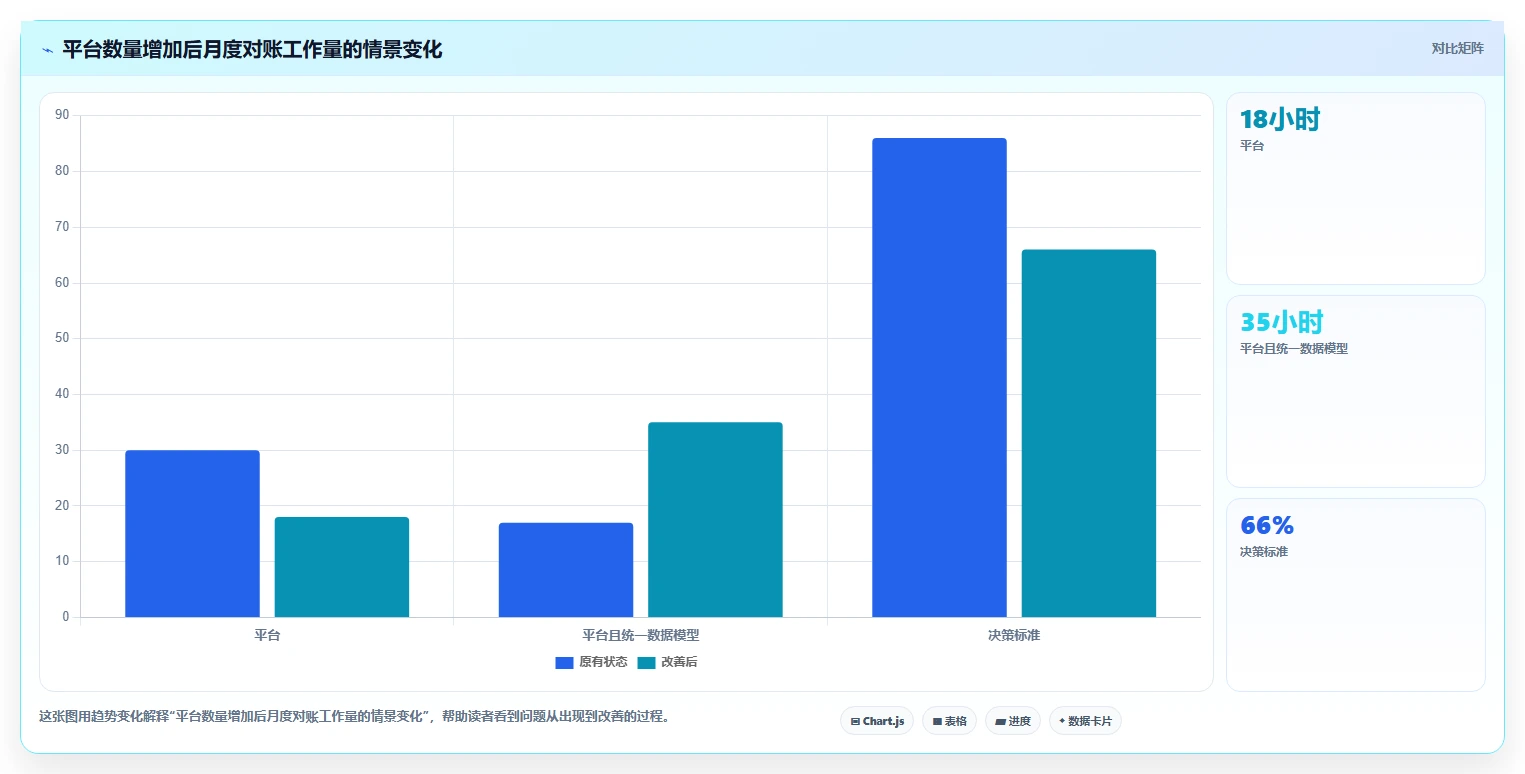Click the 50 y-axis value
This screenshot has height=774, width=1525.
click(62, 338)
